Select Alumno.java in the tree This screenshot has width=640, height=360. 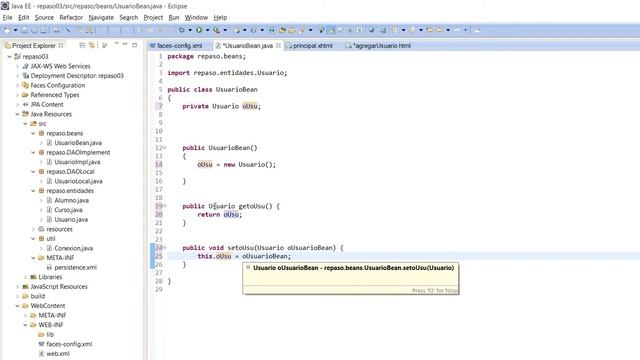pos(71,200)
